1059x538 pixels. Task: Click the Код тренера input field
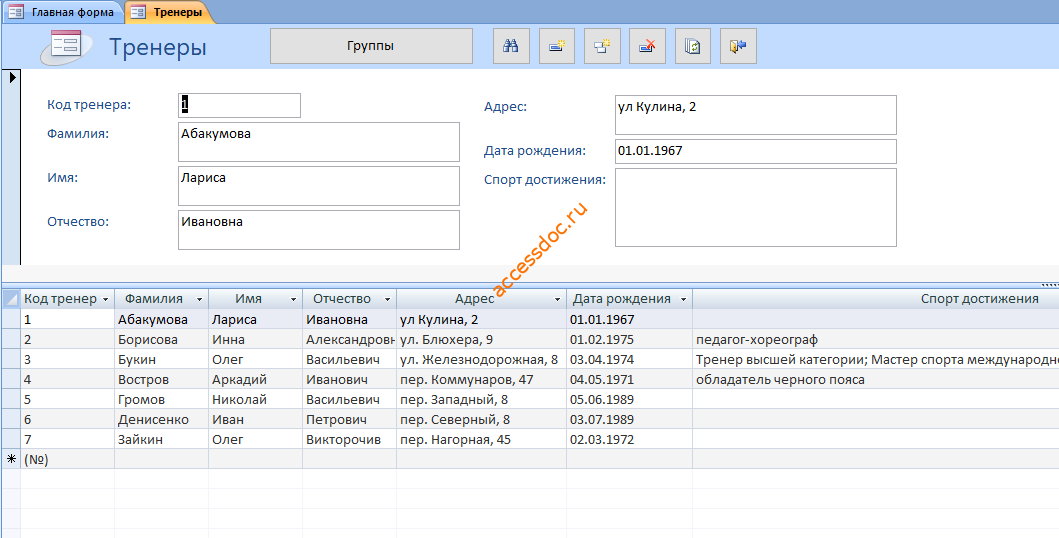click(x=239, y=105)
